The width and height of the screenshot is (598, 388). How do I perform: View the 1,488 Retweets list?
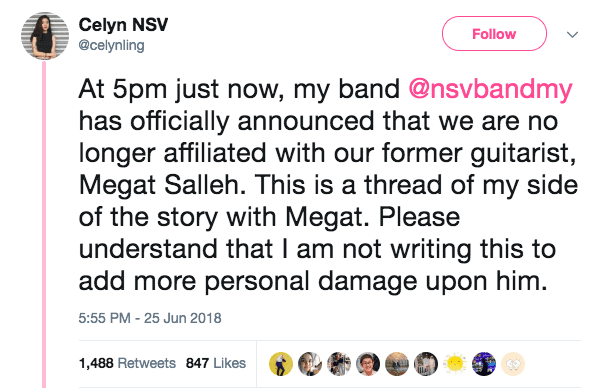point(127,363)
